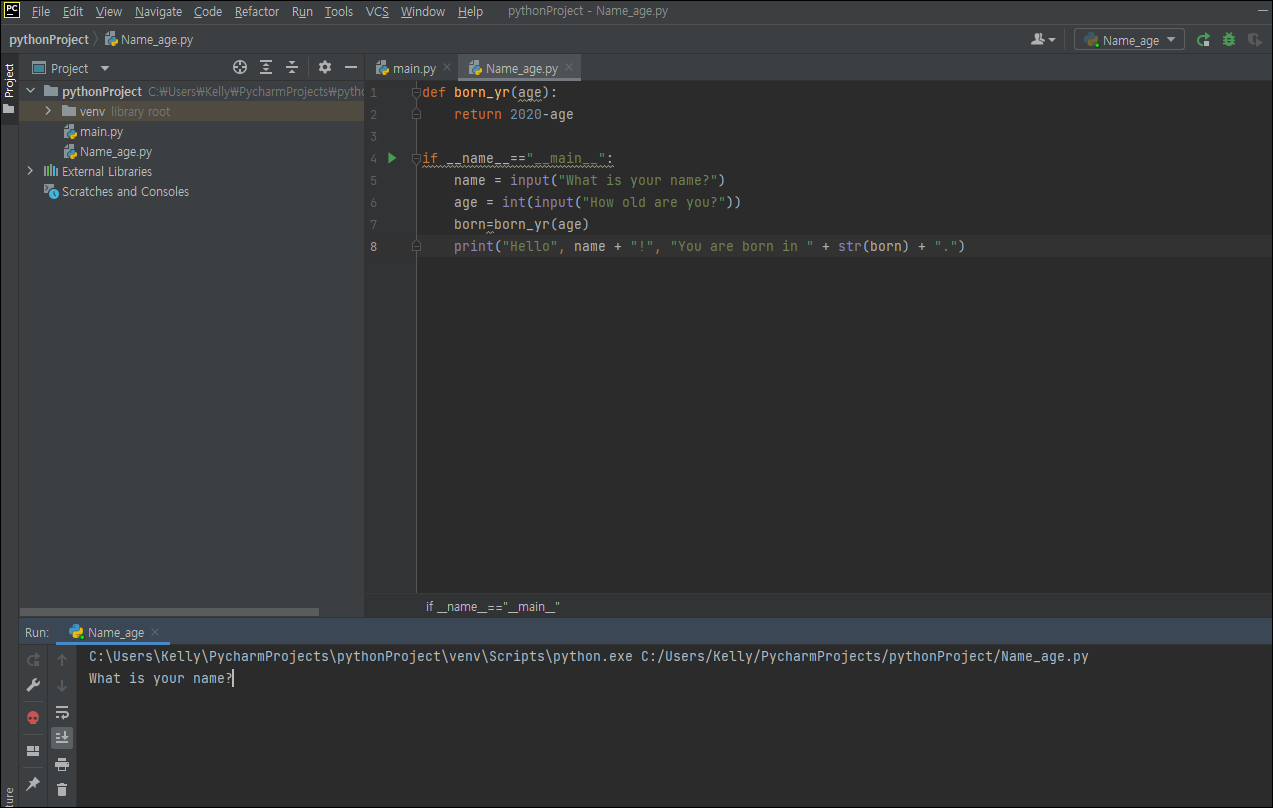
Task: Toggle soft-wrap in the Run console
Action: tap(62, 712)
